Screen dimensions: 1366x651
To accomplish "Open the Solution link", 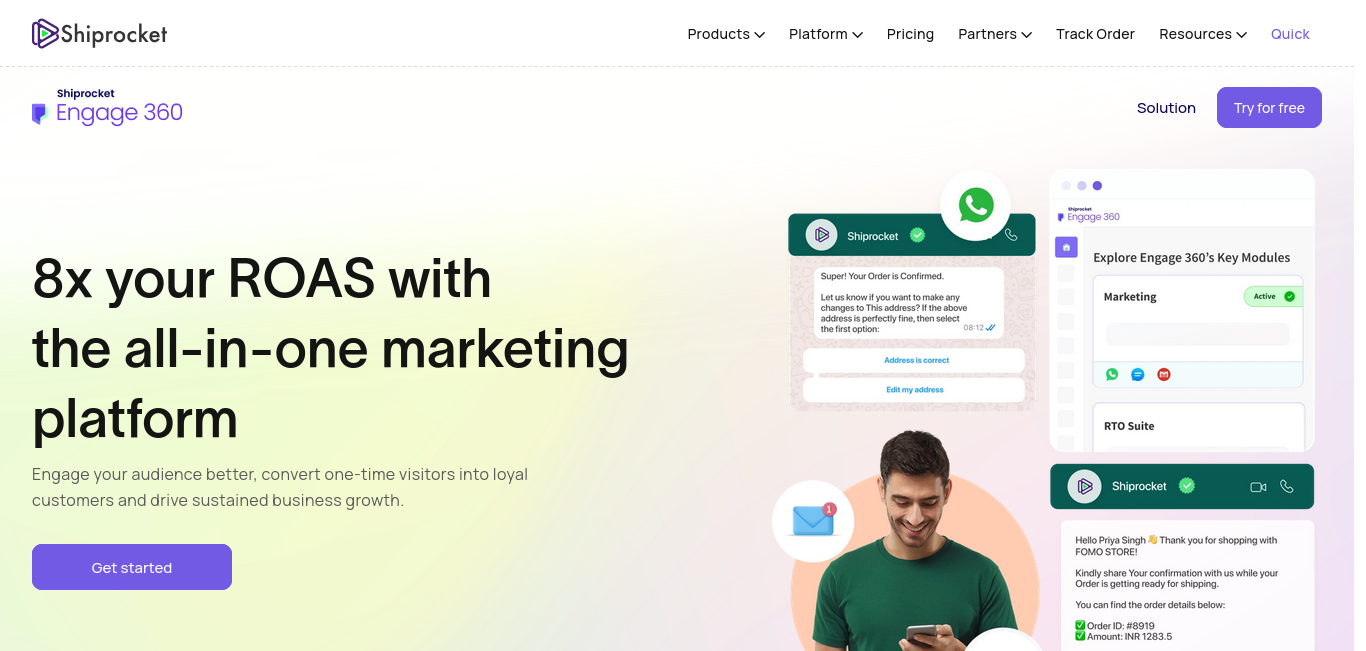I will pyautogui.click(x=1166, y=108).
